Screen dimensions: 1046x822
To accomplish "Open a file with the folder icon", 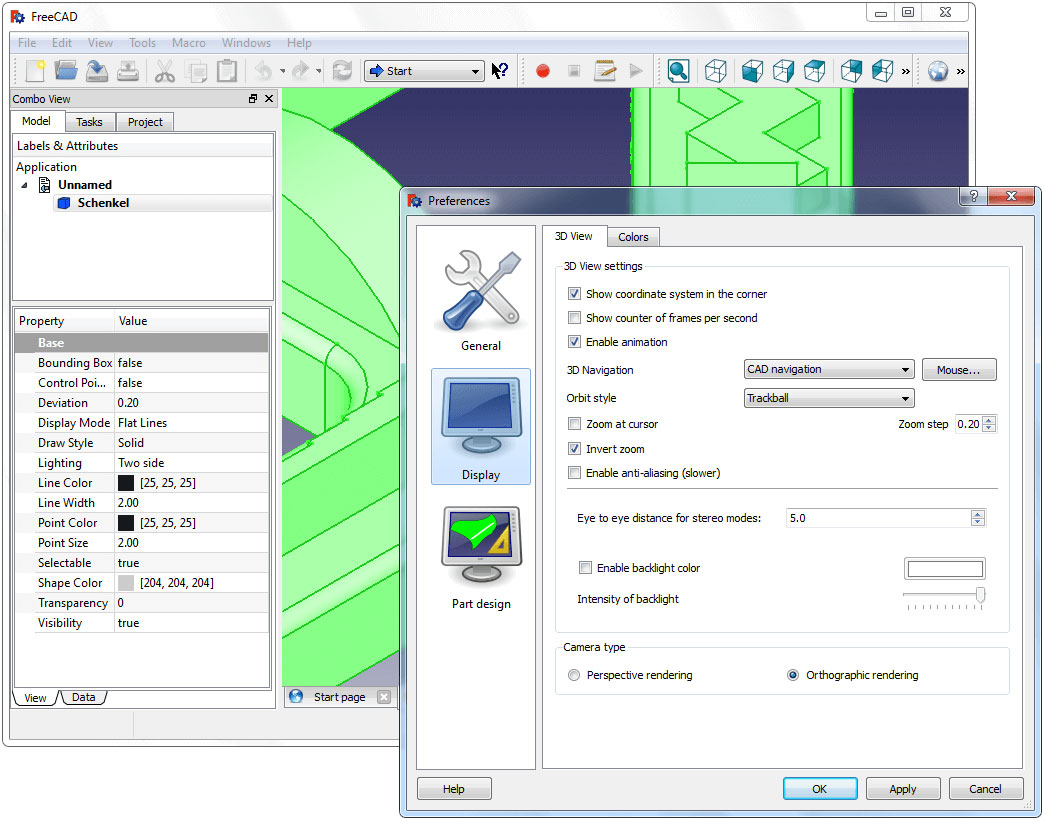I will click(65, 71).
